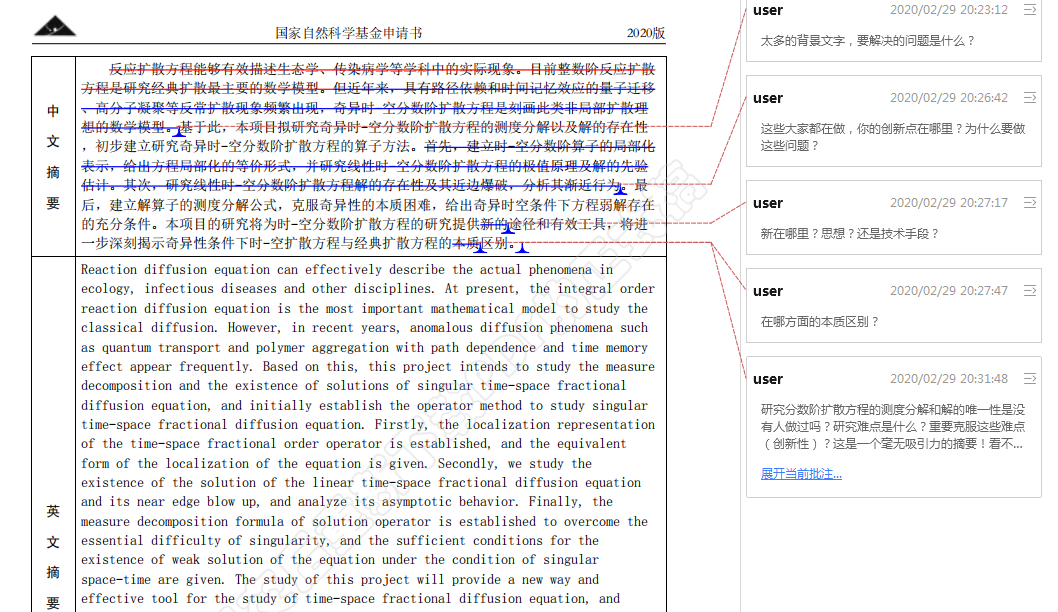Select the comment "太多的背景文字，要解决的问题是什么？"

pos(867,41)
